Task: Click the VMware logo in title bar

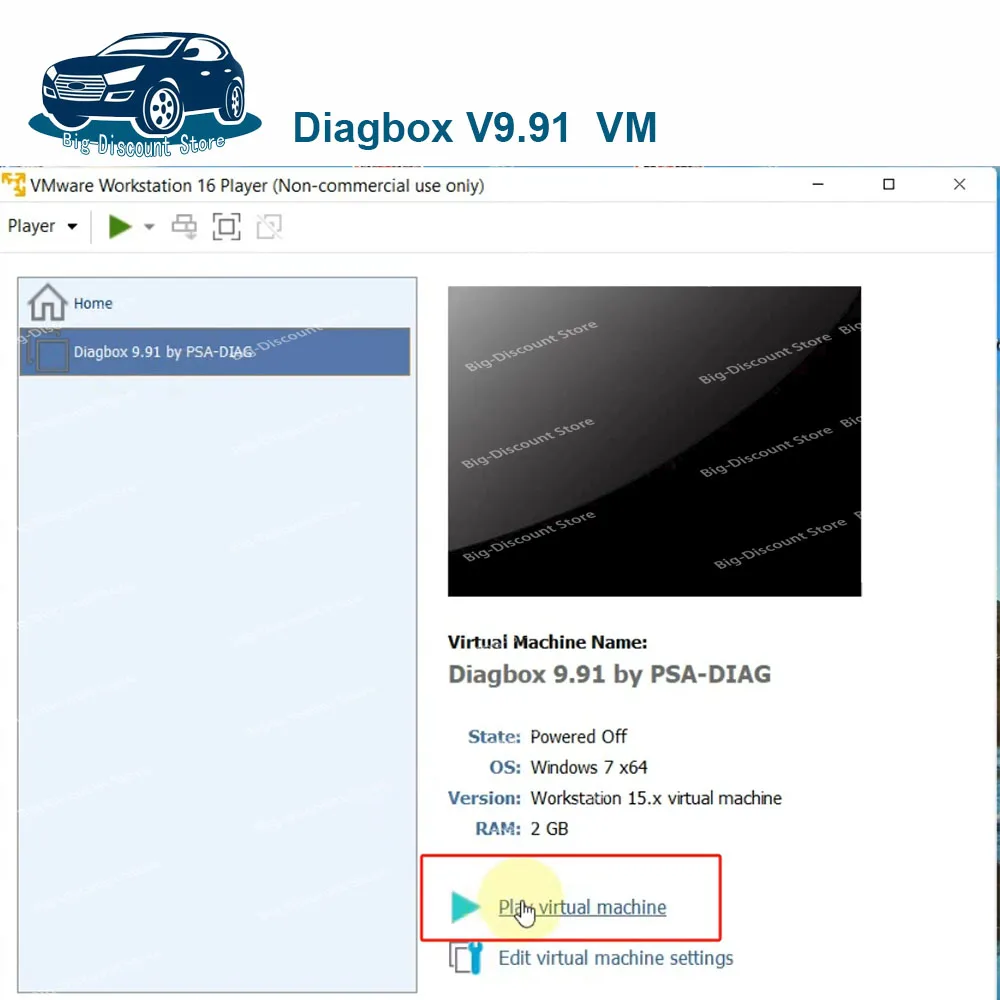Action: point(13,185)
